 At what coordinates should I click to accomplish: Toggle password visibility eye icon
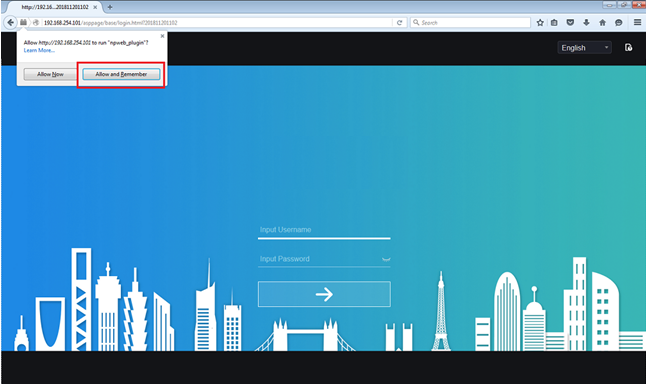(386, 259)
